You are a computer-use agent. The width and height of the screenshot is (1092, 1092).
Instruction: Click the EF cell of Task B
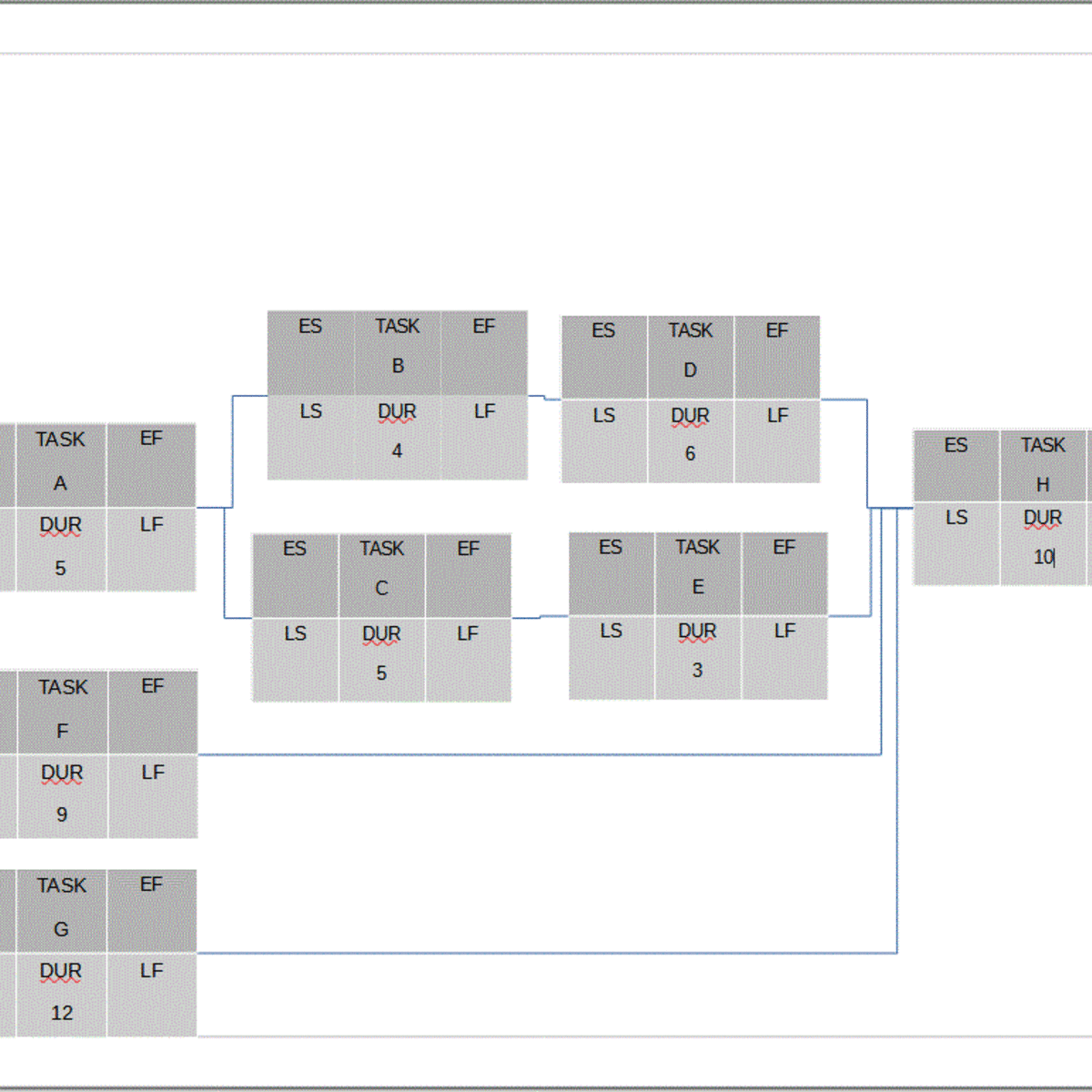484,352
